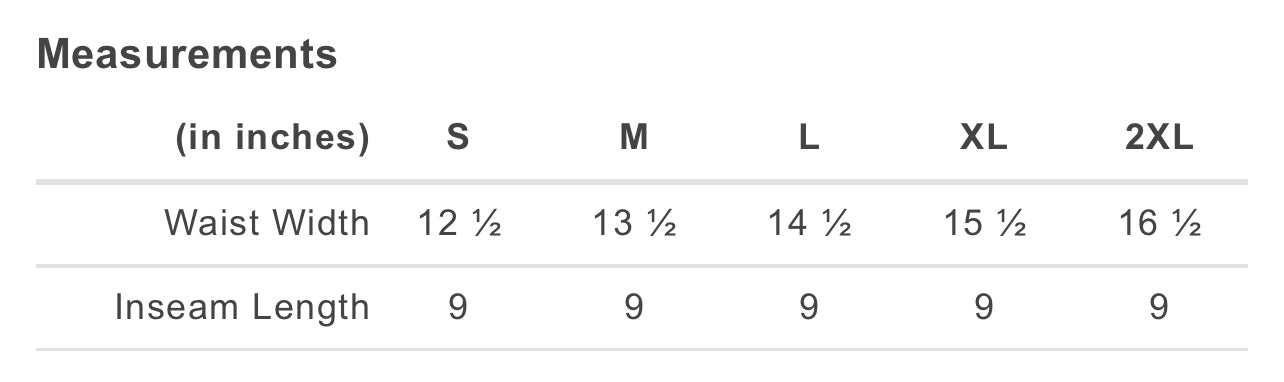This screenshot has width=1284, height=382.
Task: Click inseam length value under XL column
Action: click(984, 307)
